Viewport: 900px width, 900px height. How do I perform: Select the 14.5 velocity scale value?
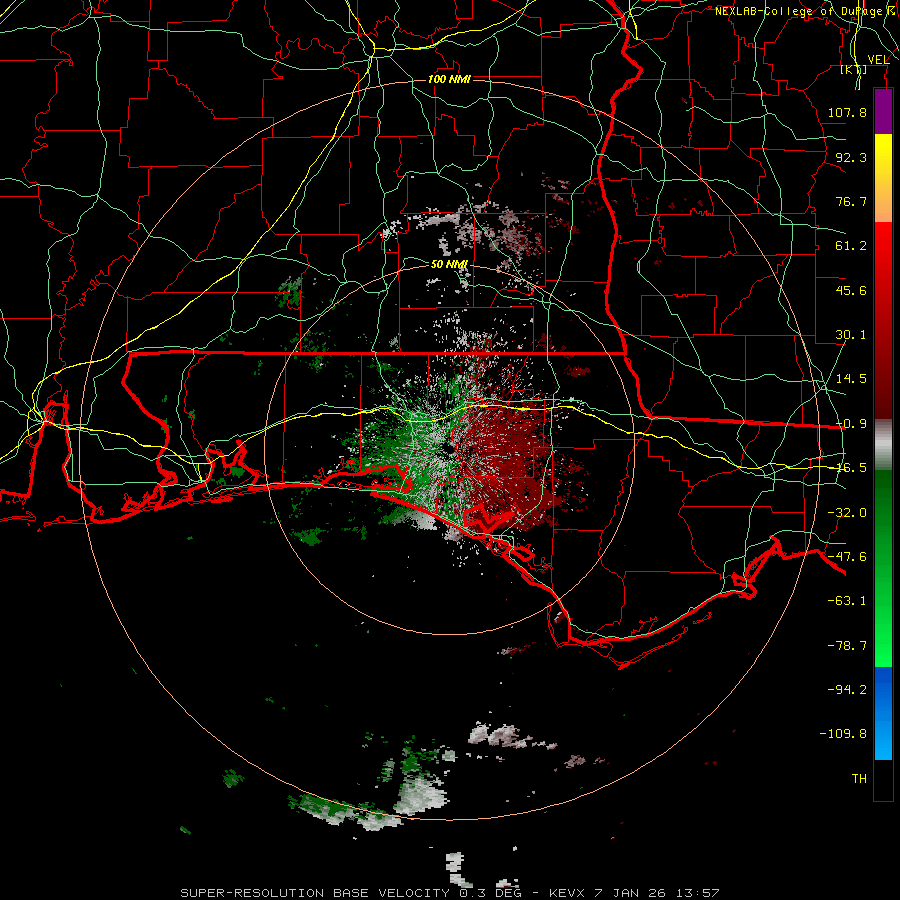tap(851, 379)
